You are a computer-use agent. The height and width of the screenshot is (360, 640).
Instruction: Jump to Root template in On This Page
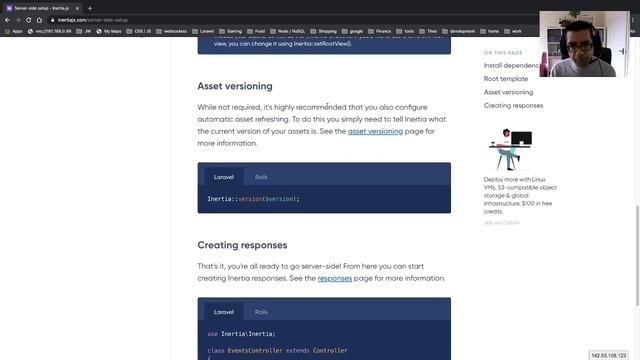(506, 79)
